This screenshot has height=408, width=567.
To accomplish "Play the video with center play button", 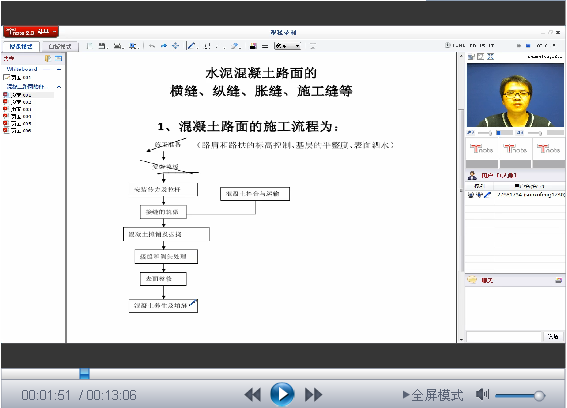I will 282,394.
